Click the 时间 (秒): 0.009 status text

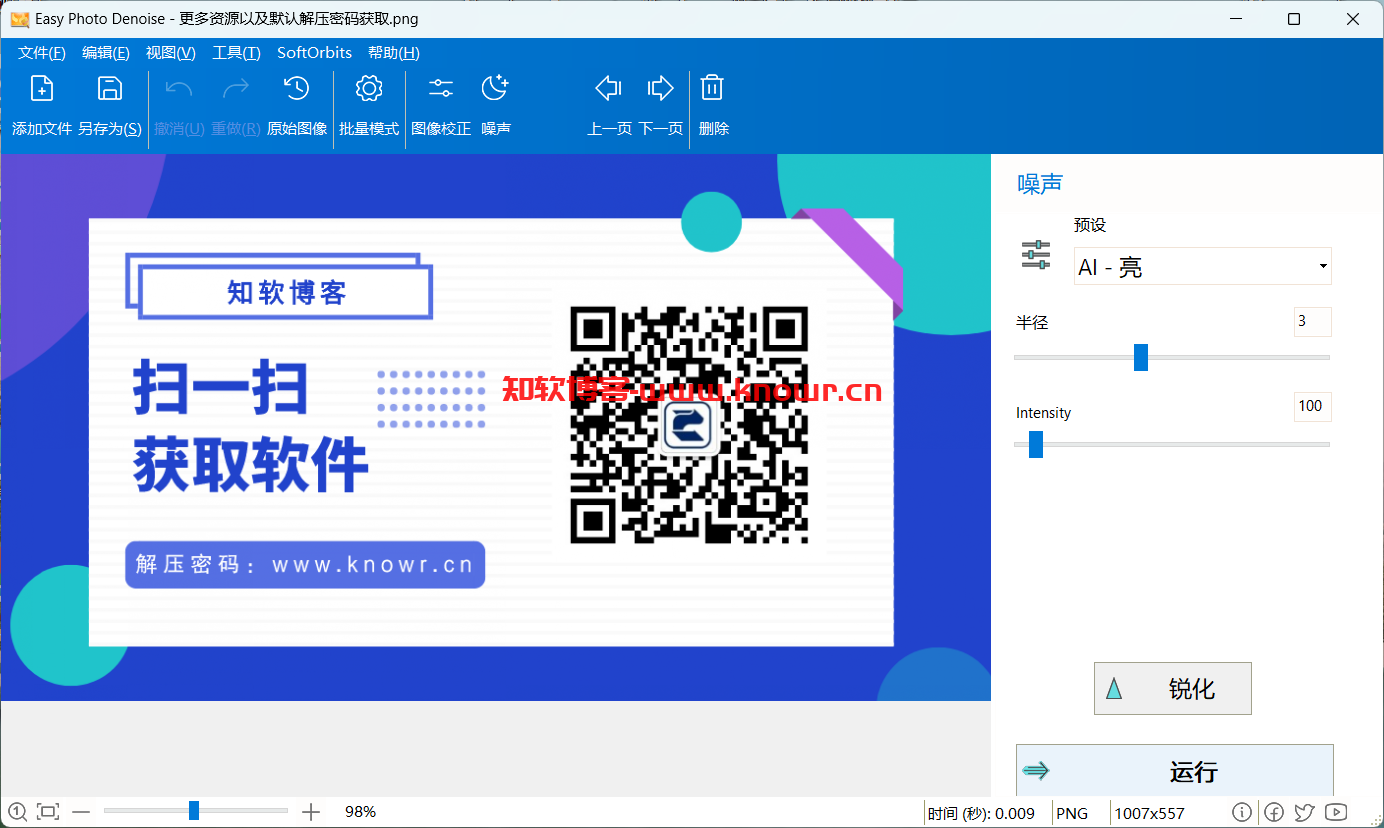981,813
